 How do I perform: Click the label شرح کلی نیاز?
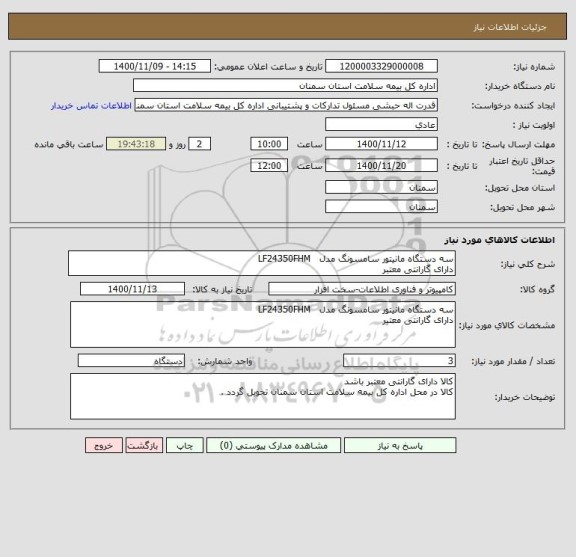tap(528, 264)
